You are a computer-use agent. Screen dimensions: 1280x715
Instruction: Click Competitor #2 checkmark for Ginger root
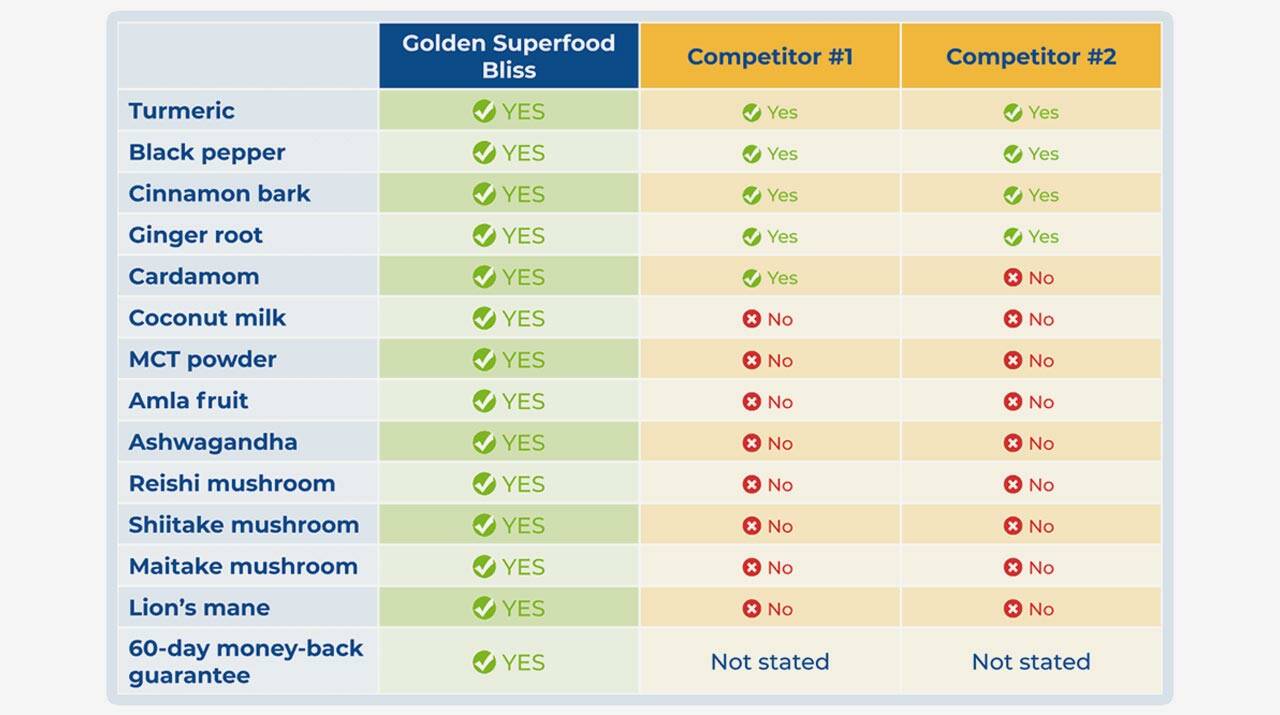1013,237
